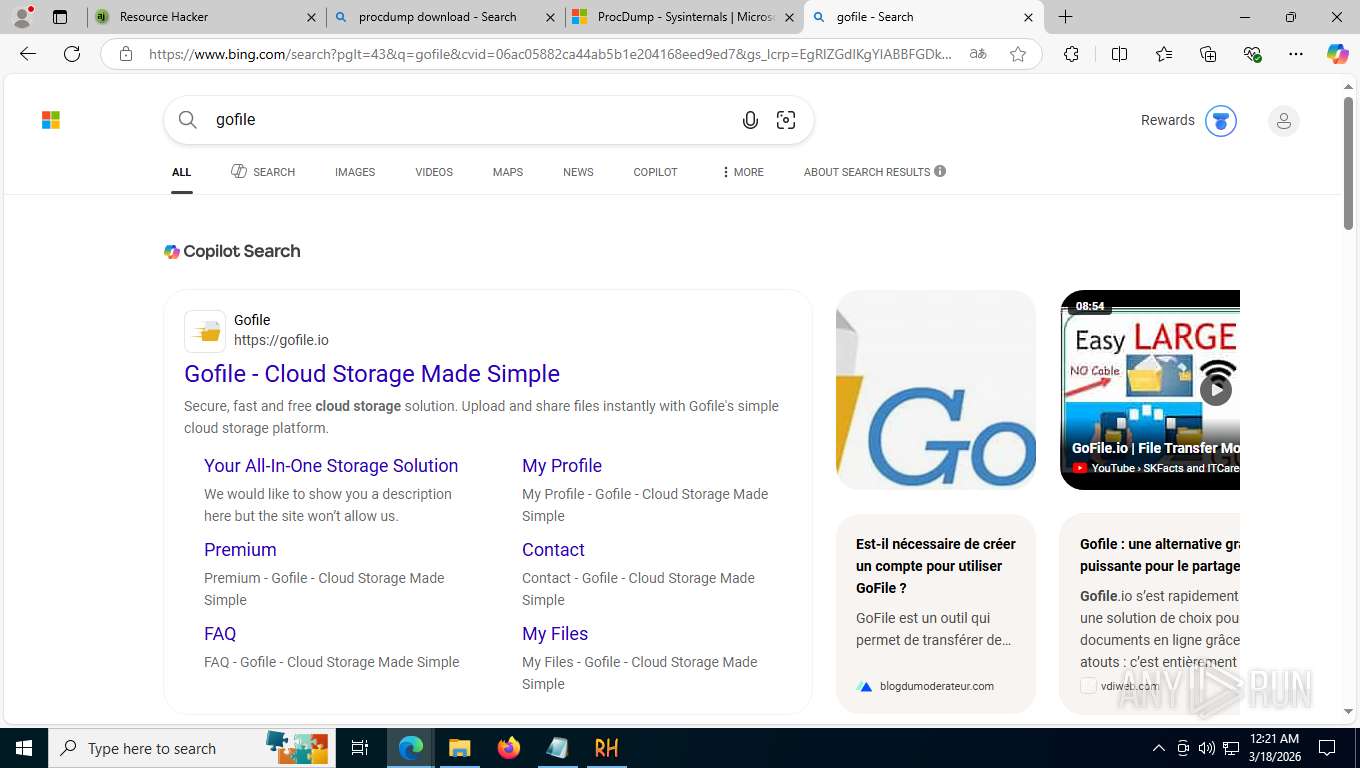Open My Files sublink
The width and height of the screenshot is (1360, 768).
555,634
